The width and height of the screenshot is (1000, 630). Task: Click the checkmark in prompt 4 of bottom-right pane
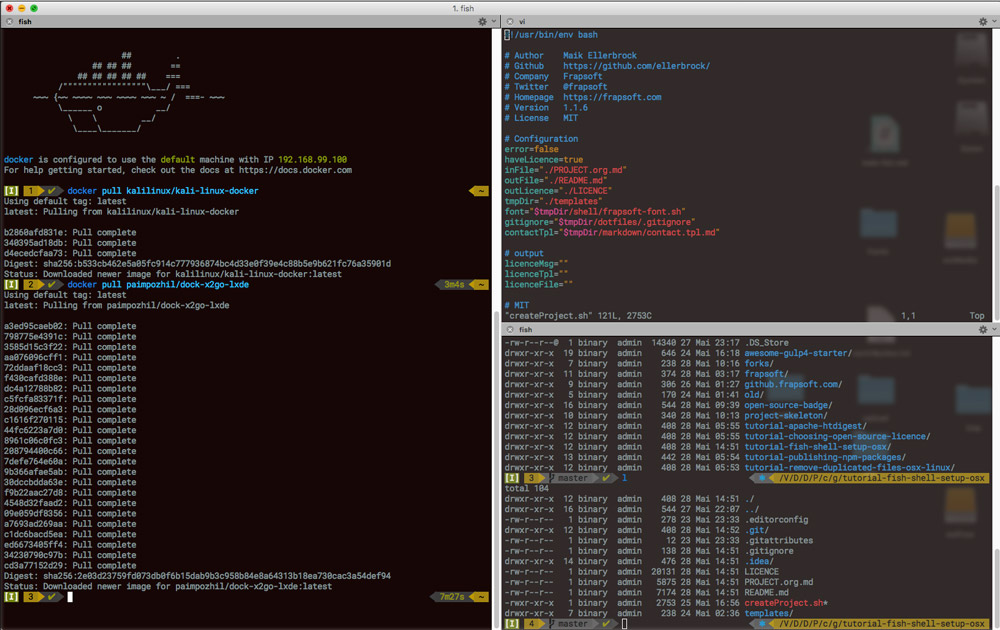tap(606, 624)
